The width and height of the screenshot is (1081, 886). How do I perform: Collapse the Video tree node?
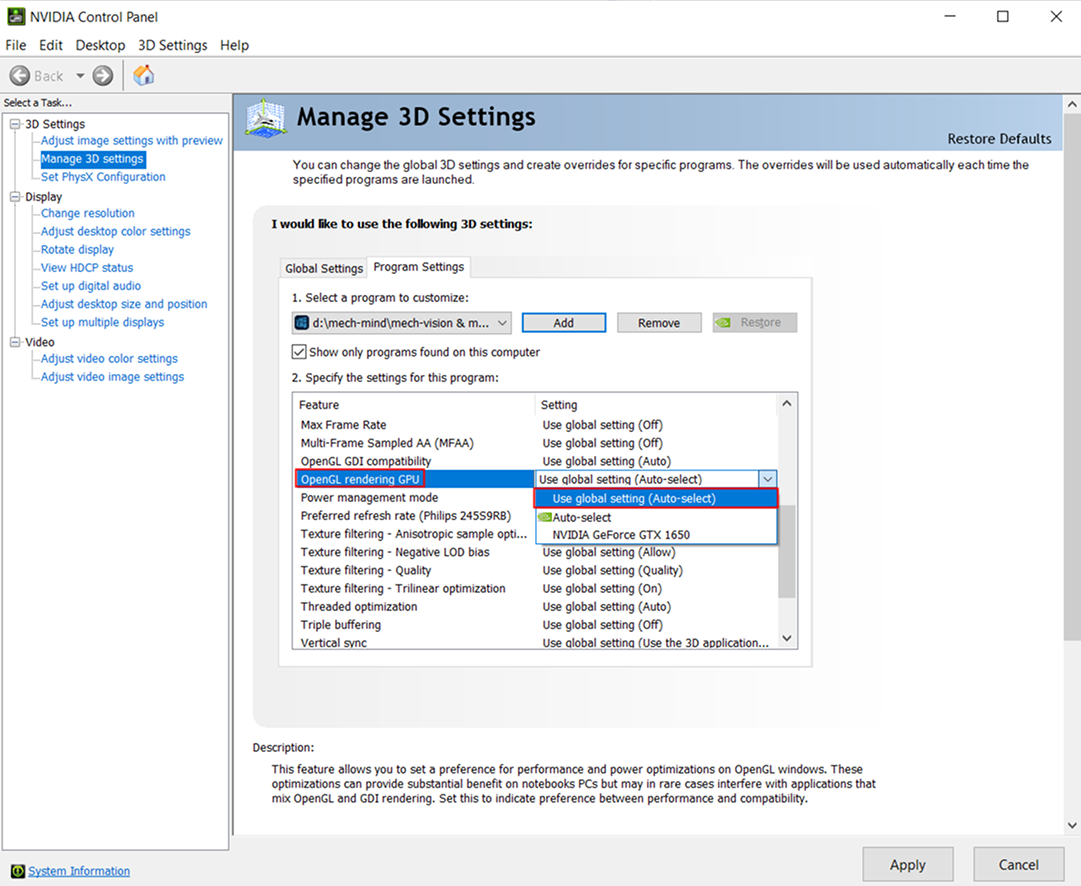(x=14, y=342)
